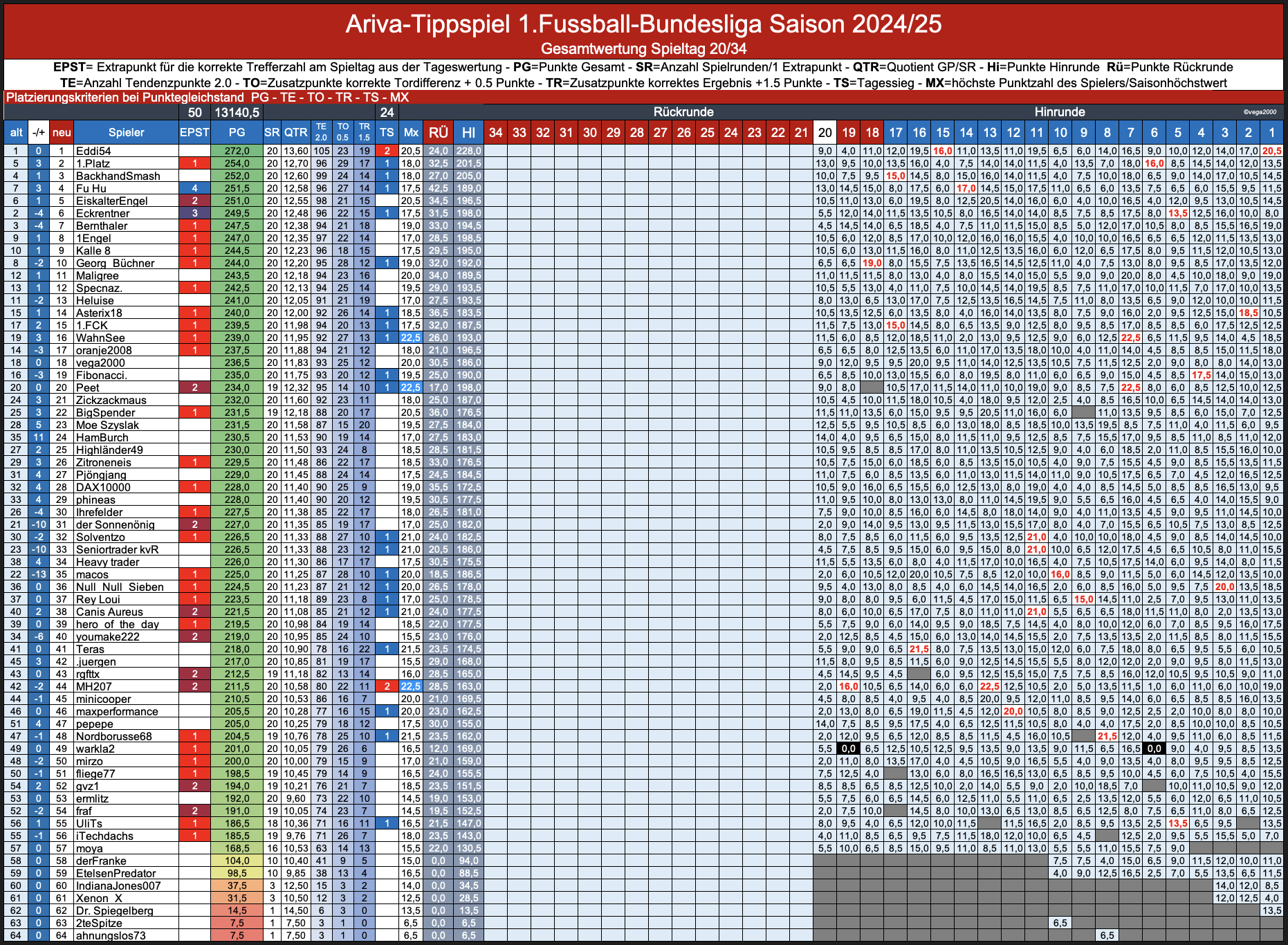Select the 'alt' column header
The height and width of the screenshot is (945, 1288).
pos(16,132)
